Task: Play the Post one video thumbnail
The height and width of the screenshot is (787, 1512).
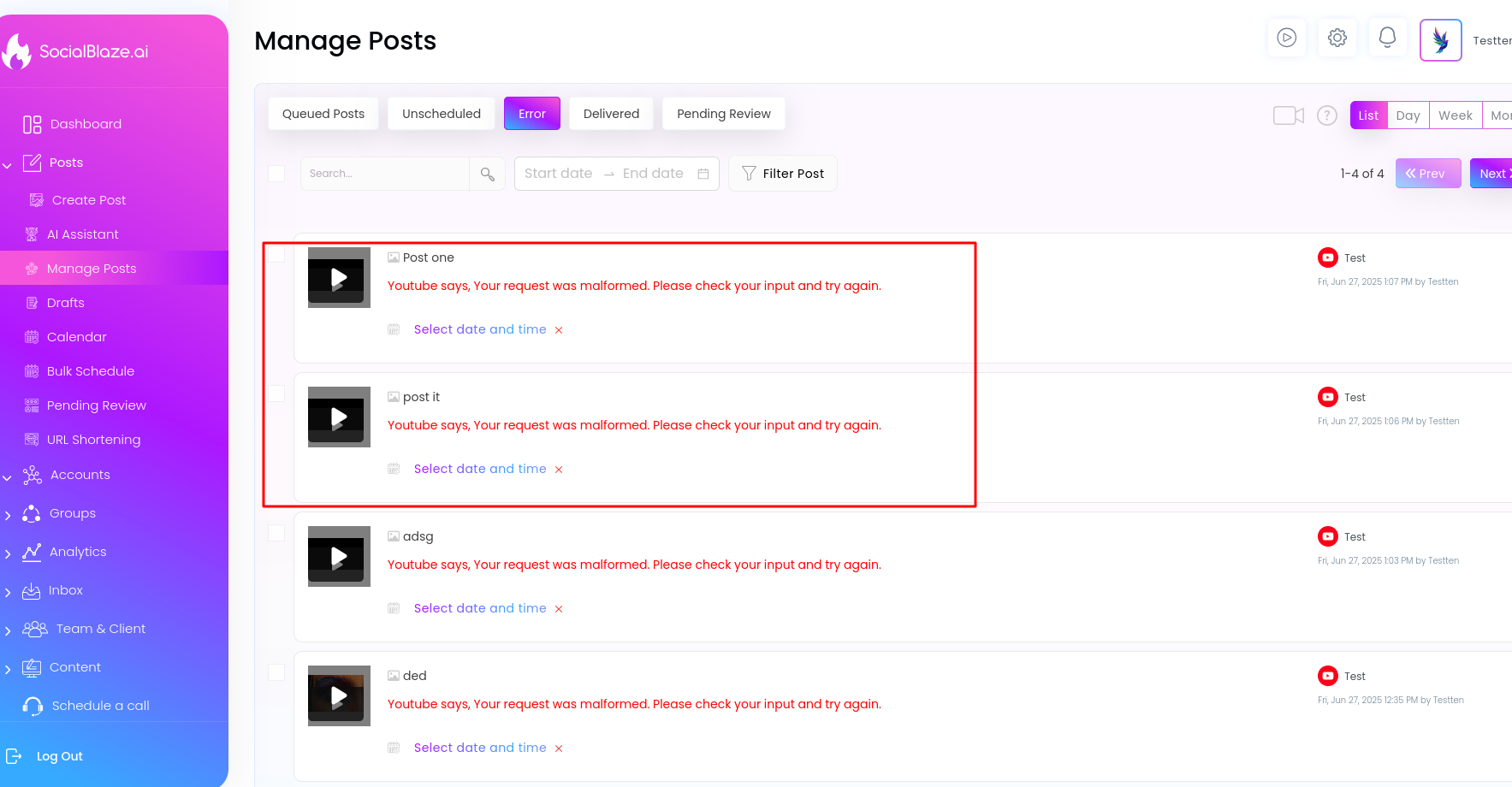Action: (339, 277)
